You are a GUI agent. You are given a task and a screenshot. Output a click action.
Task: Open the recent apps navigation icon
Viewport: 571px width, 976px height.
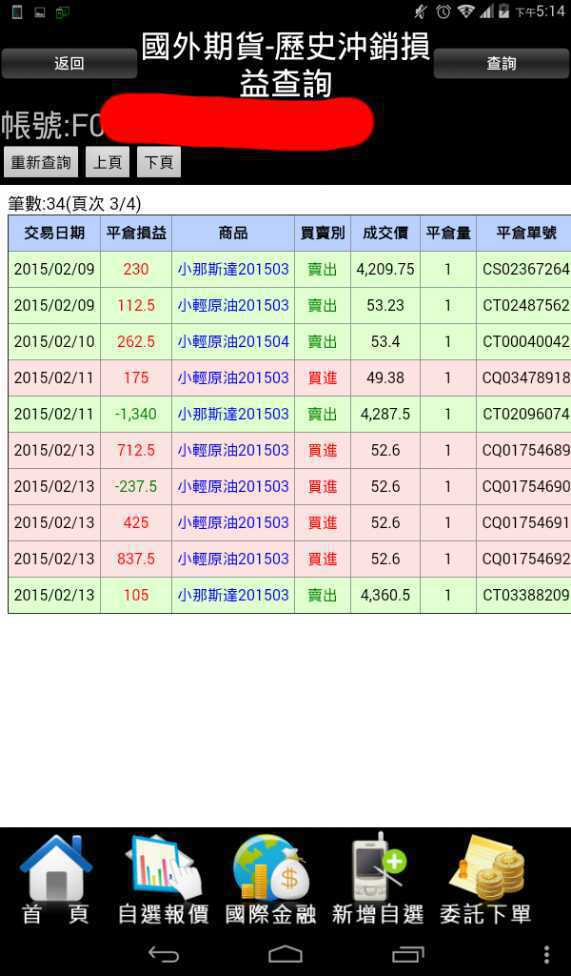pyautogui.click(x=408, y=954)
